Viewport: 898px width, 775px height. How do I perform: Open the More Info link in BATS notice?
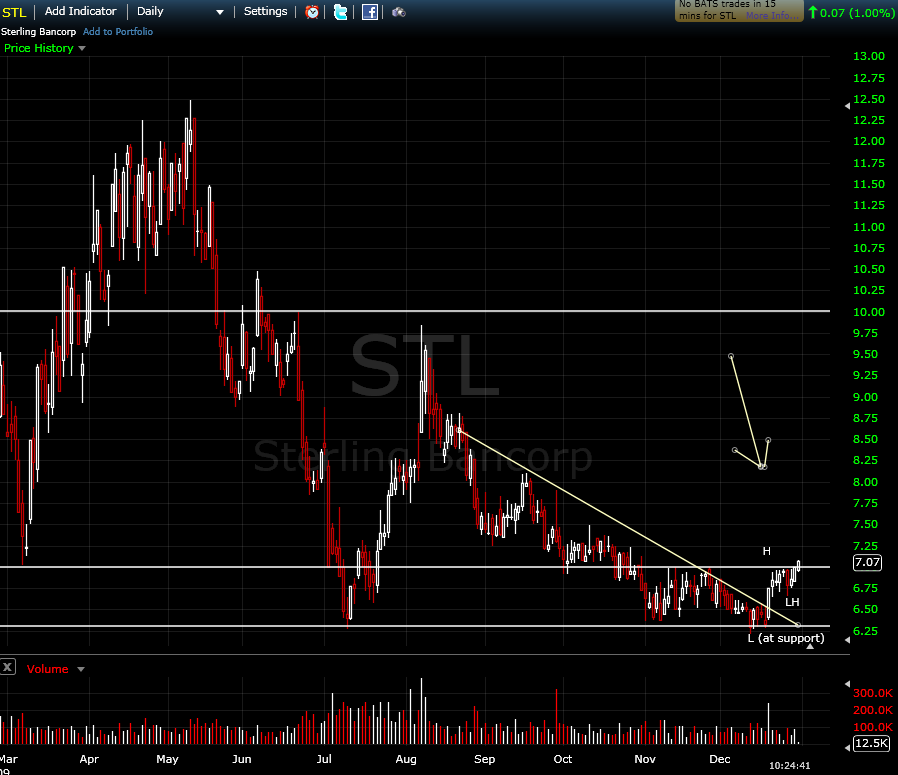point(771,16)
